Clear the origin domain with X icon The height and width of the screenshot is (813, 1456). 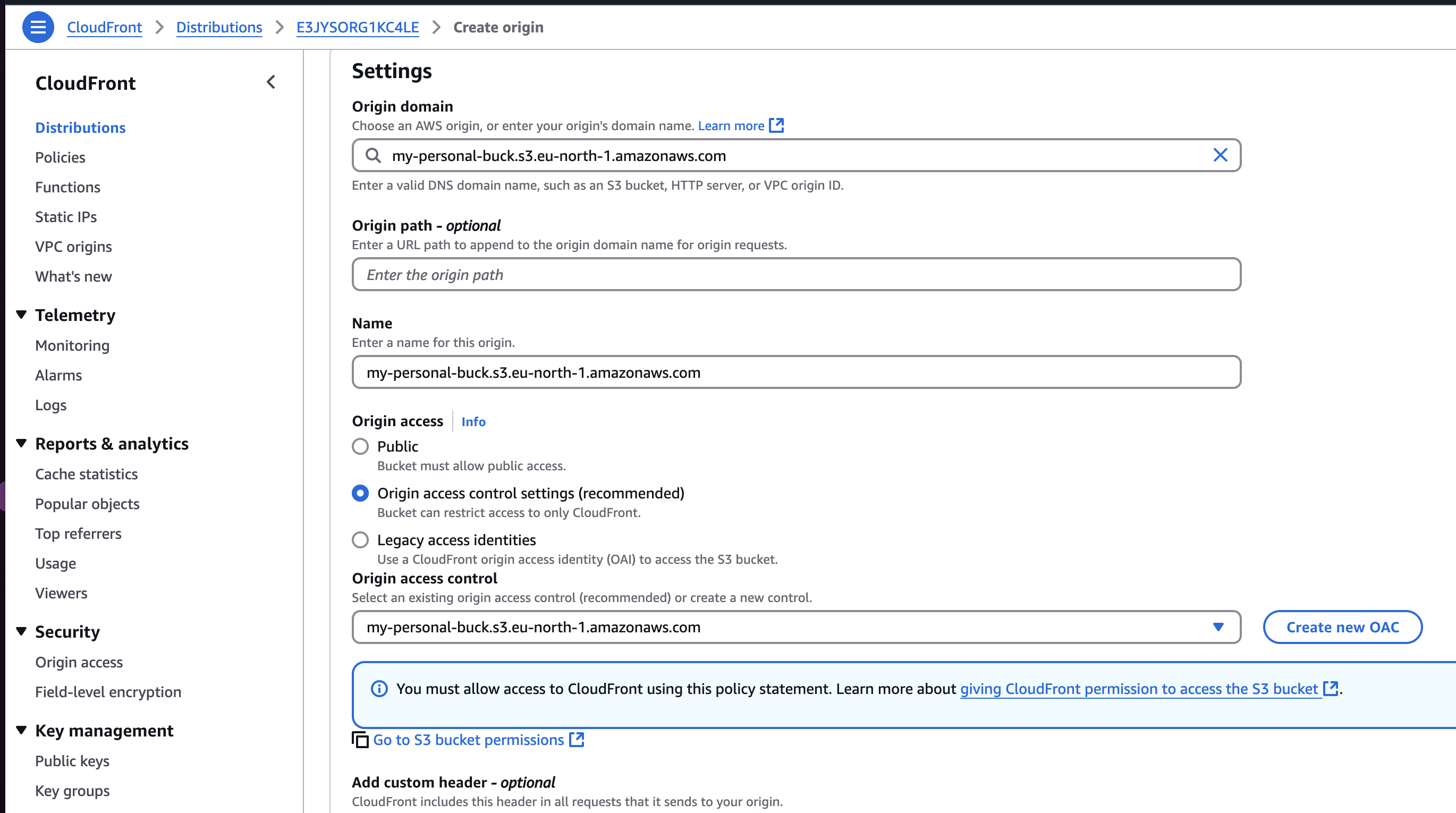pyautogui.click(x=1220, y=155)
